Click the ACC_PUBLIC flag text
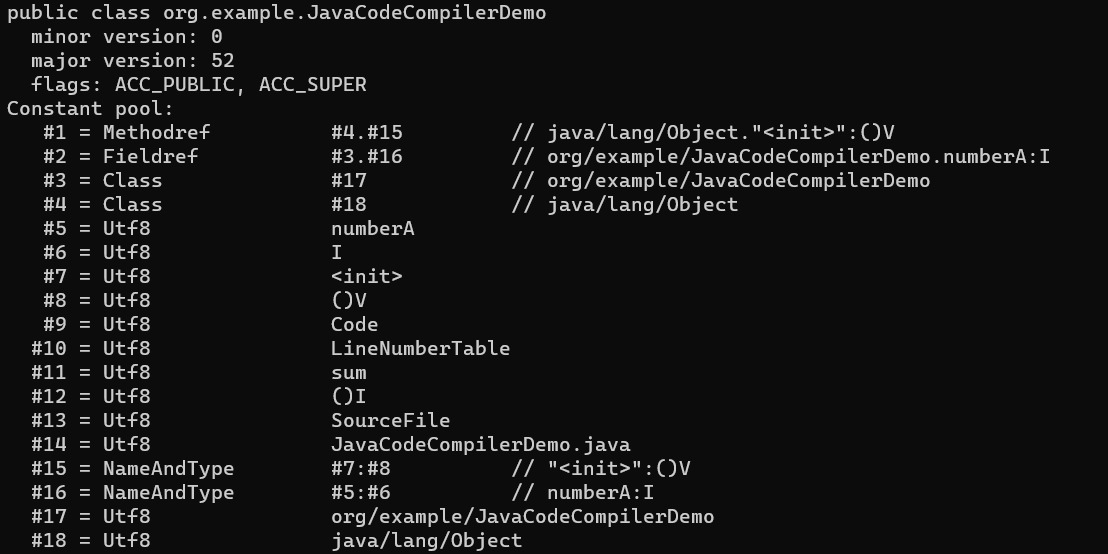The image size is (1108, 554). pyautogui.click(x=175, y=85)
